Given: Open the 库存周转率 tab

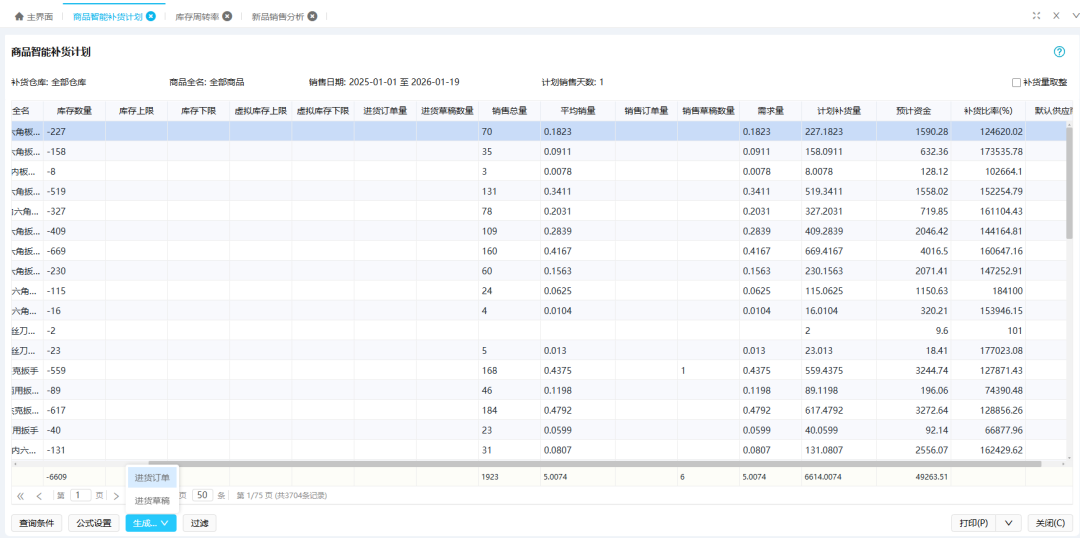Looking at the screenshot, I should pos(197,17).
